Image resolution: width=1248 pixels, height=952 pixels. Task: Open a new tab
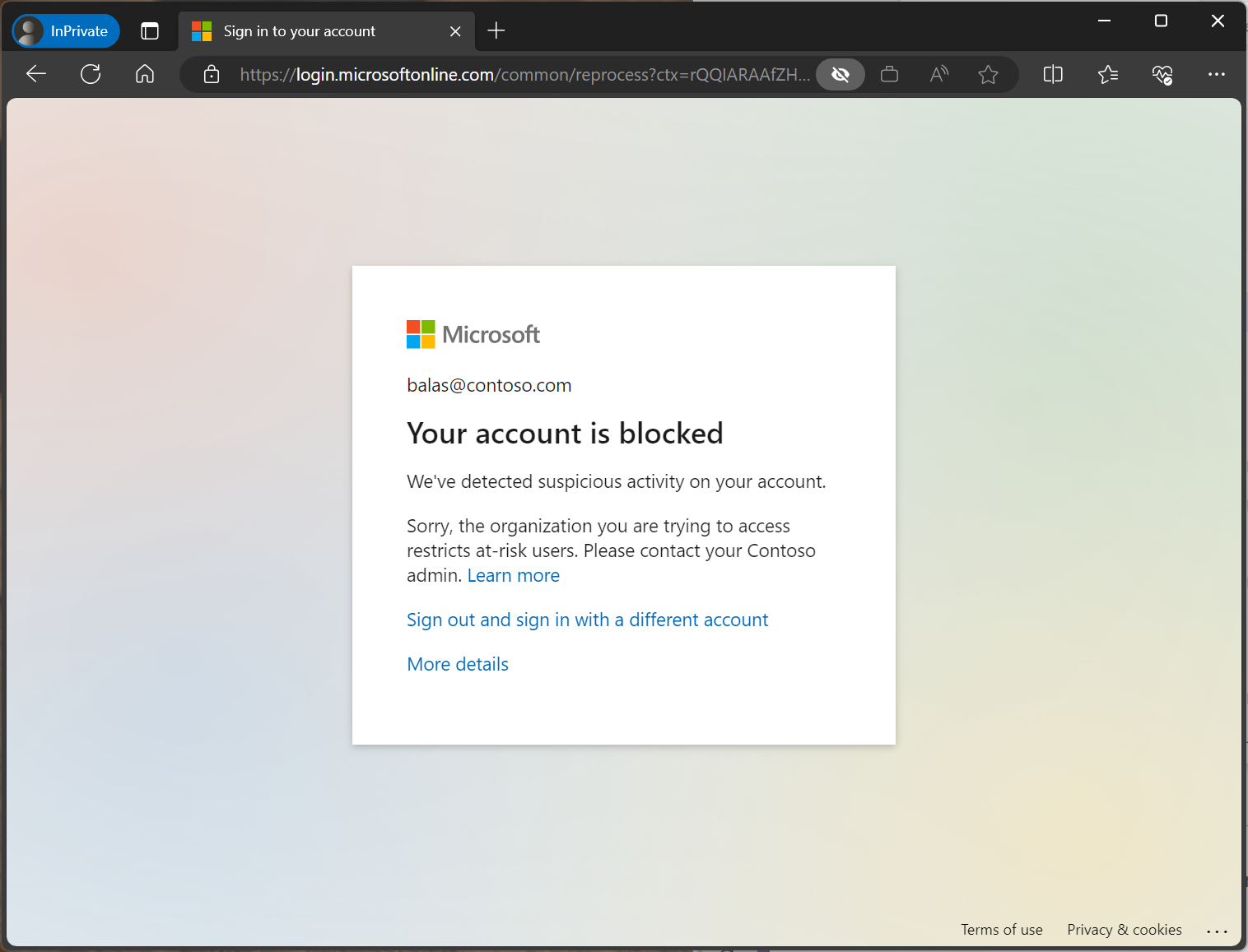[496, 31]
